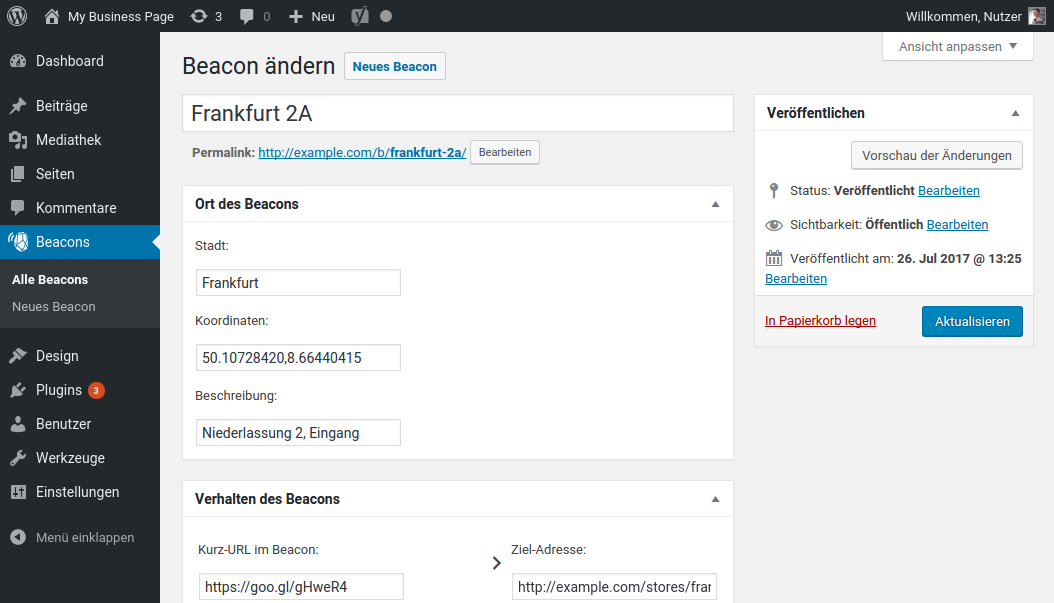The image size is (1054, 603).
Task: Click the Yoast SEO icon in admin bar
Action: [359, 16]
